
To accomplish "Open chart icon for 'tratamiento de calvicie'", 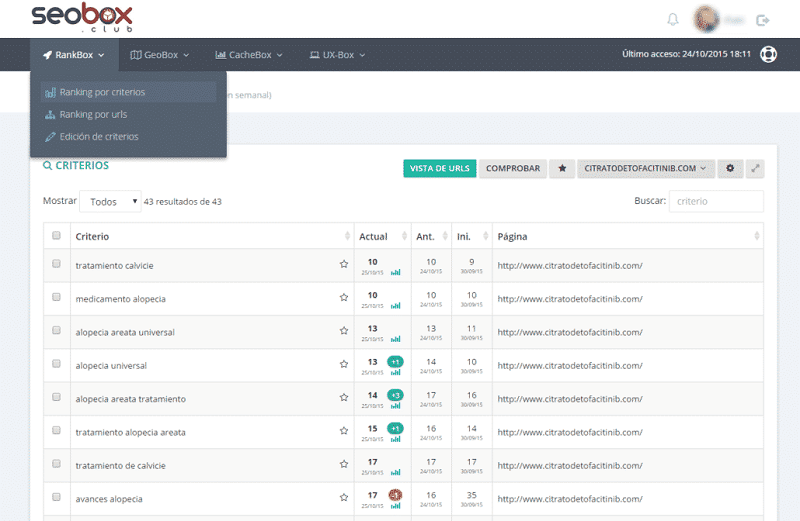I will tap(395, 473).
